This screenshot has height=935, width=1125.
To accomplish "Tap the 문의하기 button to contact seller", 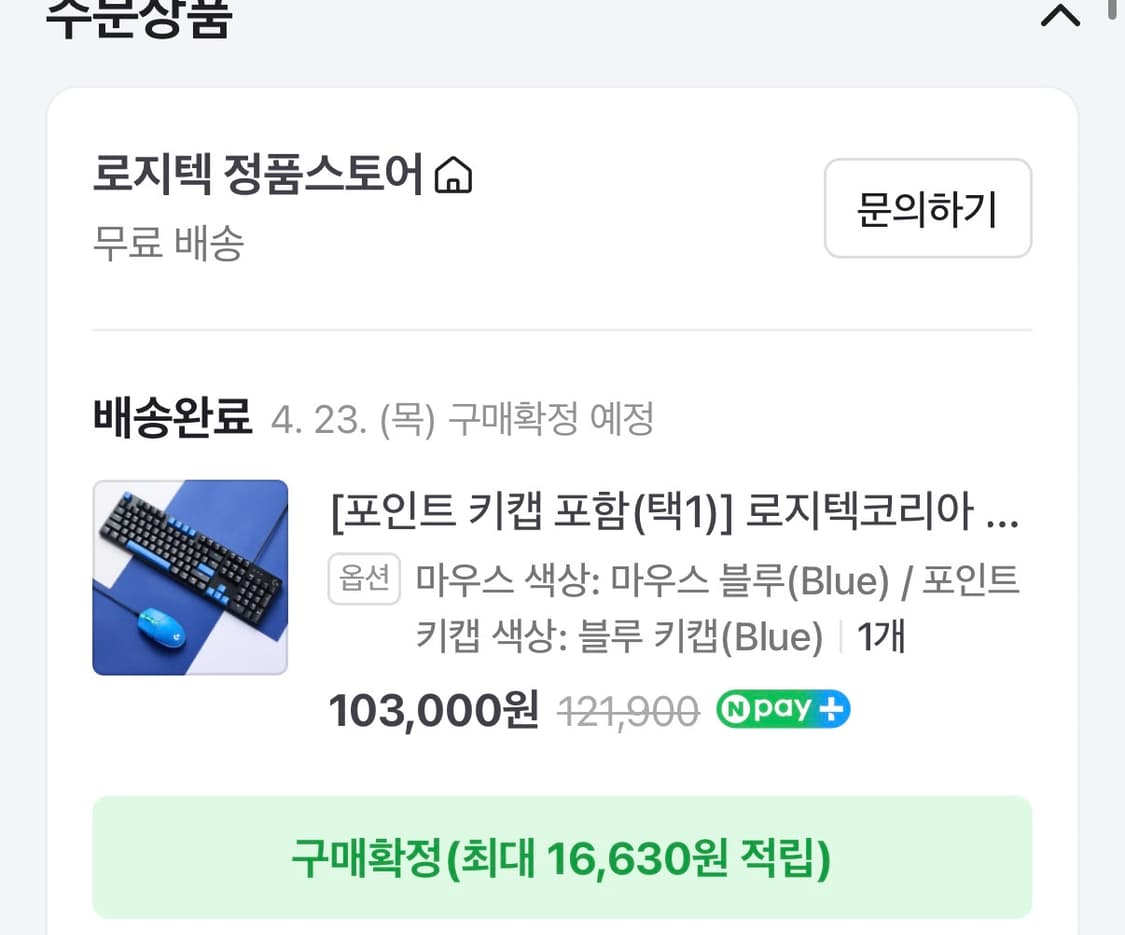I will (x=926, y=208).
